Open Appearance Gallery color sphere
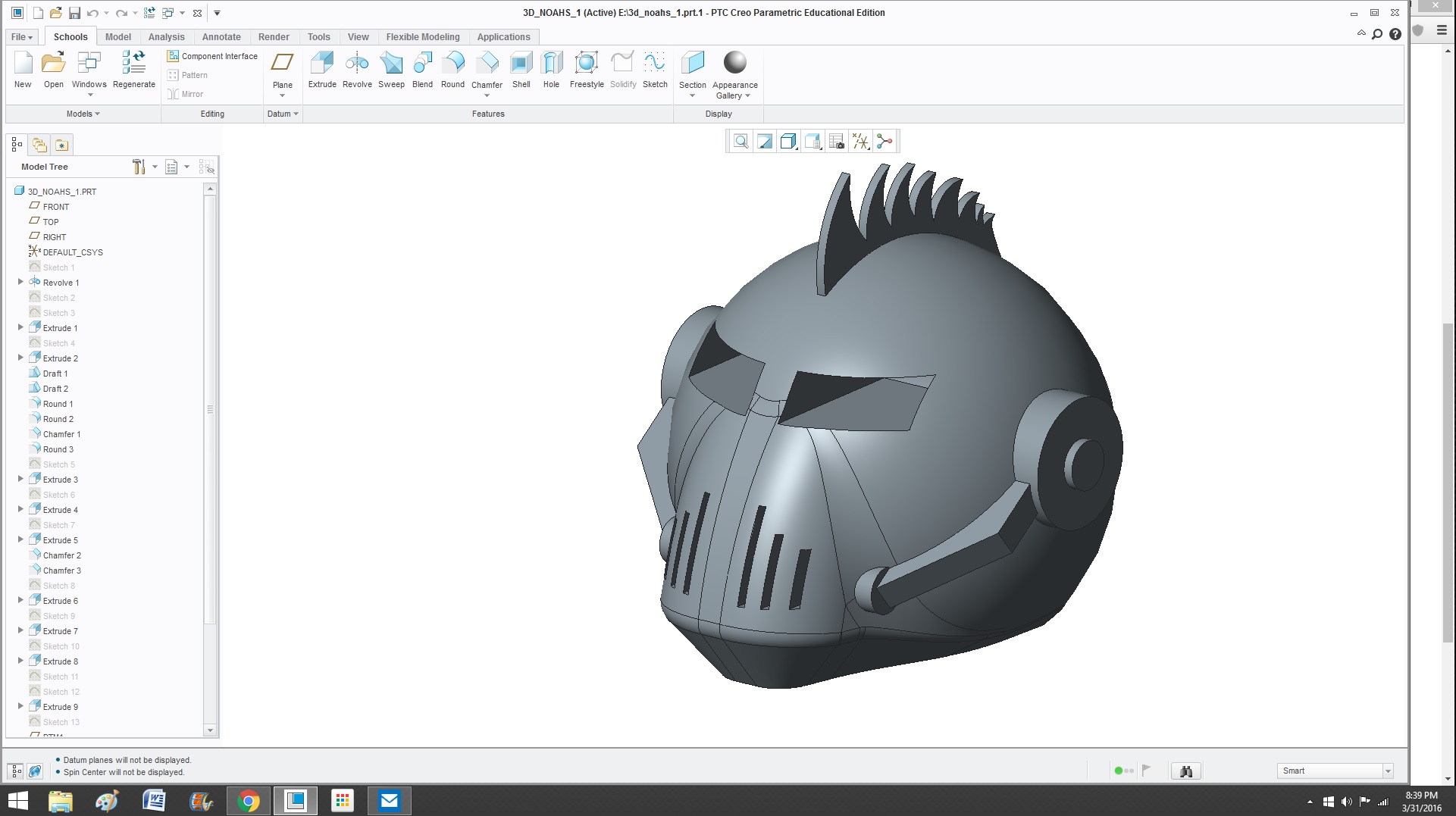The image size is (1456, 816). coord(734,63)
